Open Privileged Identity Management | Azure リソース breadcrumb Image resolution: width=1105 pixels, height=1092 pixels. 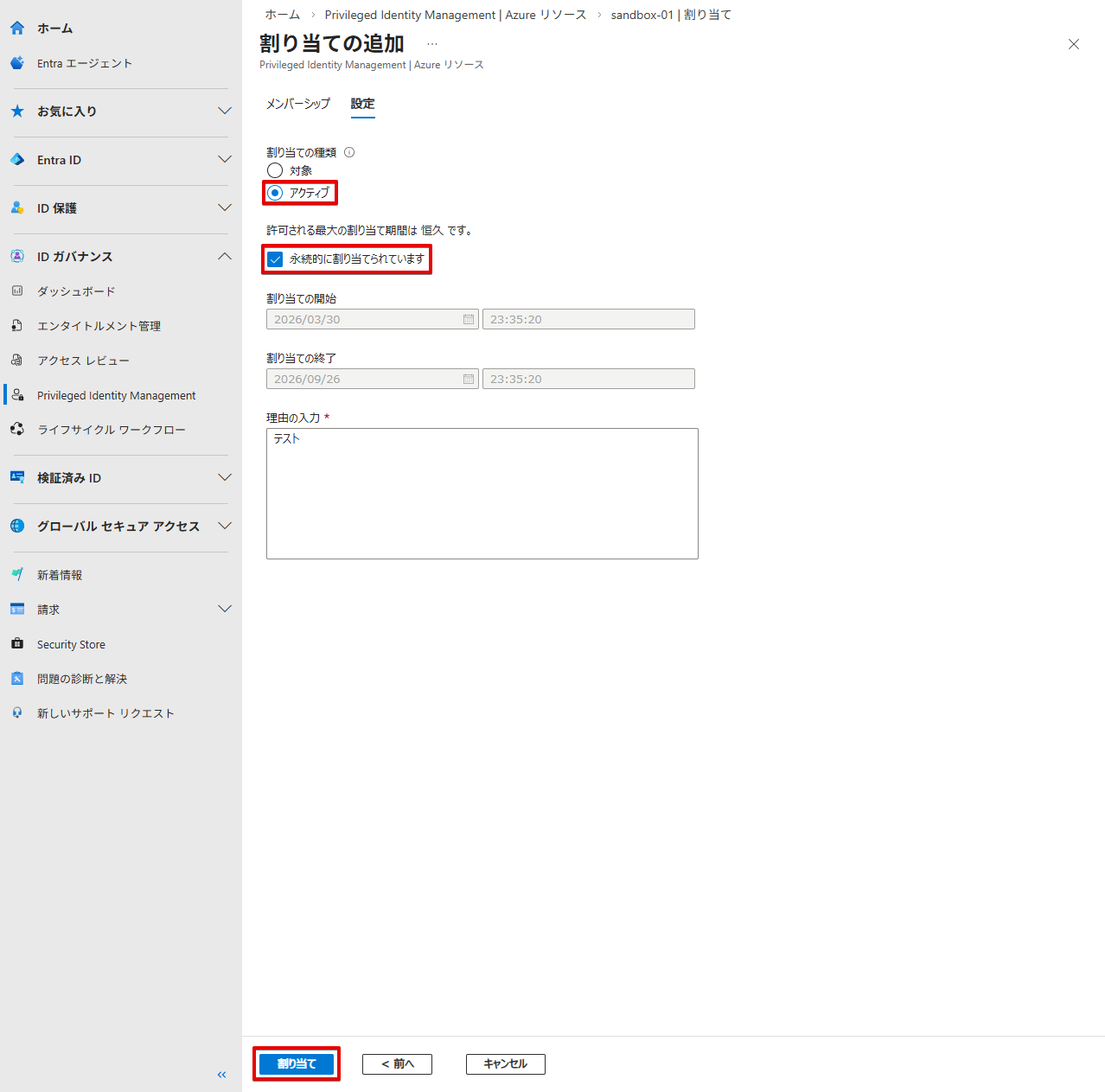click(456, 15)
